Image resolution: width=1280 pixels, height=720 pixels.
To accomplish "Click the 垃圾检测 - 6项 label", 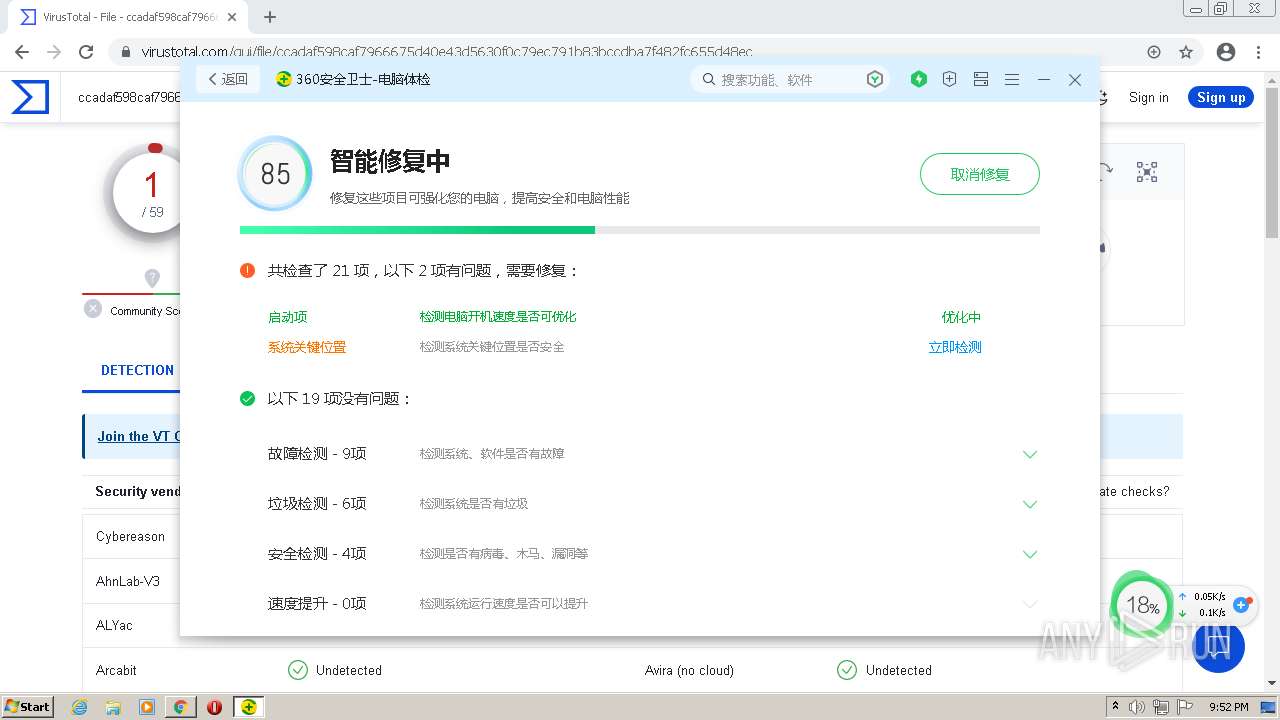I will 317,503.
